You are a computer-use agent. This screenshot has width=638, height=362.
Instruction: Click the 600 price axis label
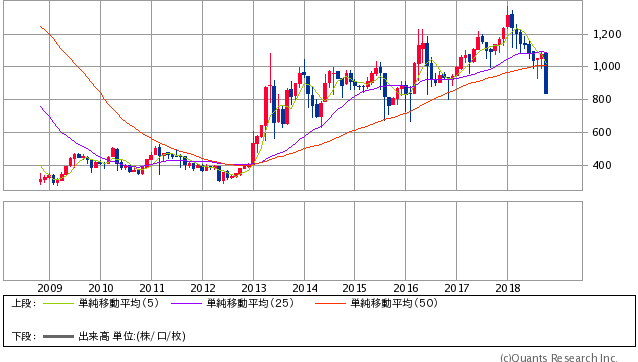(x=601, y=132)
